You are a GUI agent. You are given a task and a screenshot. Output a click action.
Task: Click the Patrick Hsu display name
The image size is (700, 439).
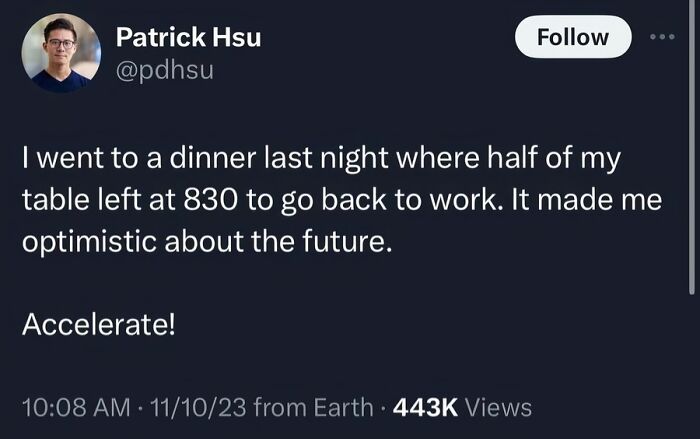click(x=188, y=37)
